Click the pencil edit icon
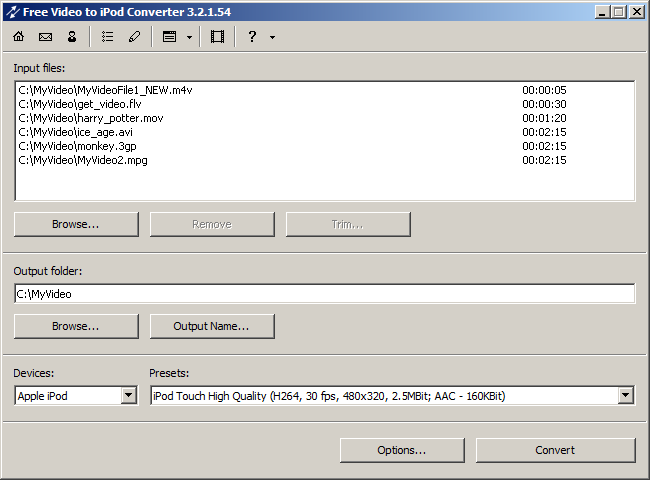Image resolution: width=650 pixels, height=480 pixels. point(134,37)
